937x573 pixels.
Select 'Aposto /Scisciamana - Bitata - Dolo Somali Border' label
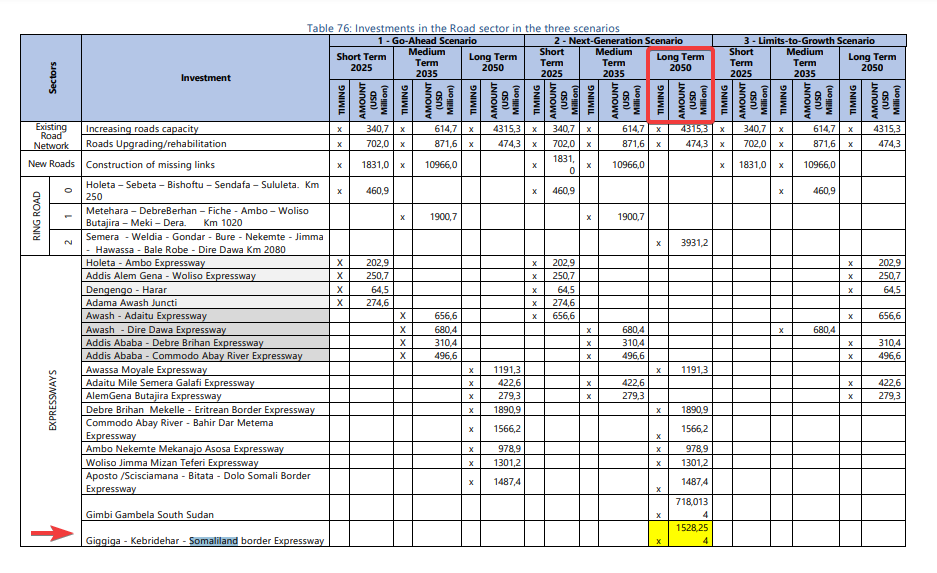point(198,482)
